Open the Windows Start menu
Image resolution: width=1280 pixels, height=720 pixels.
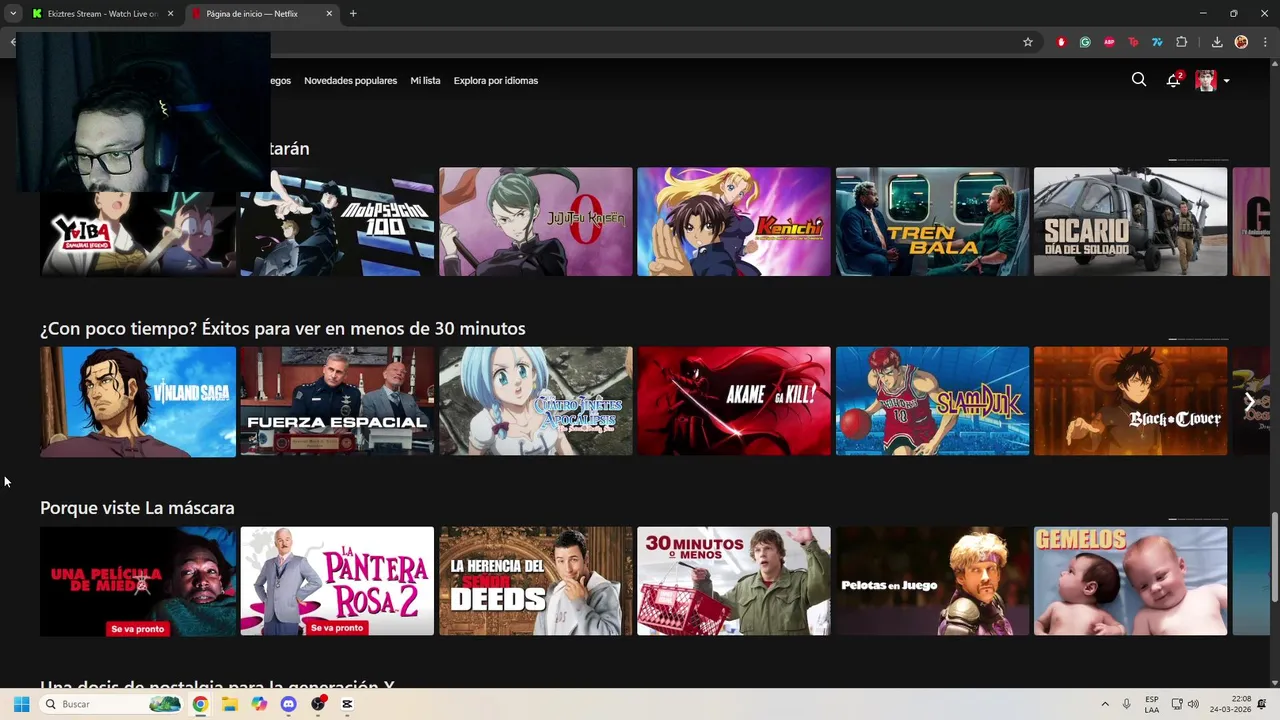pyautogui.click(x=21, y=704)
